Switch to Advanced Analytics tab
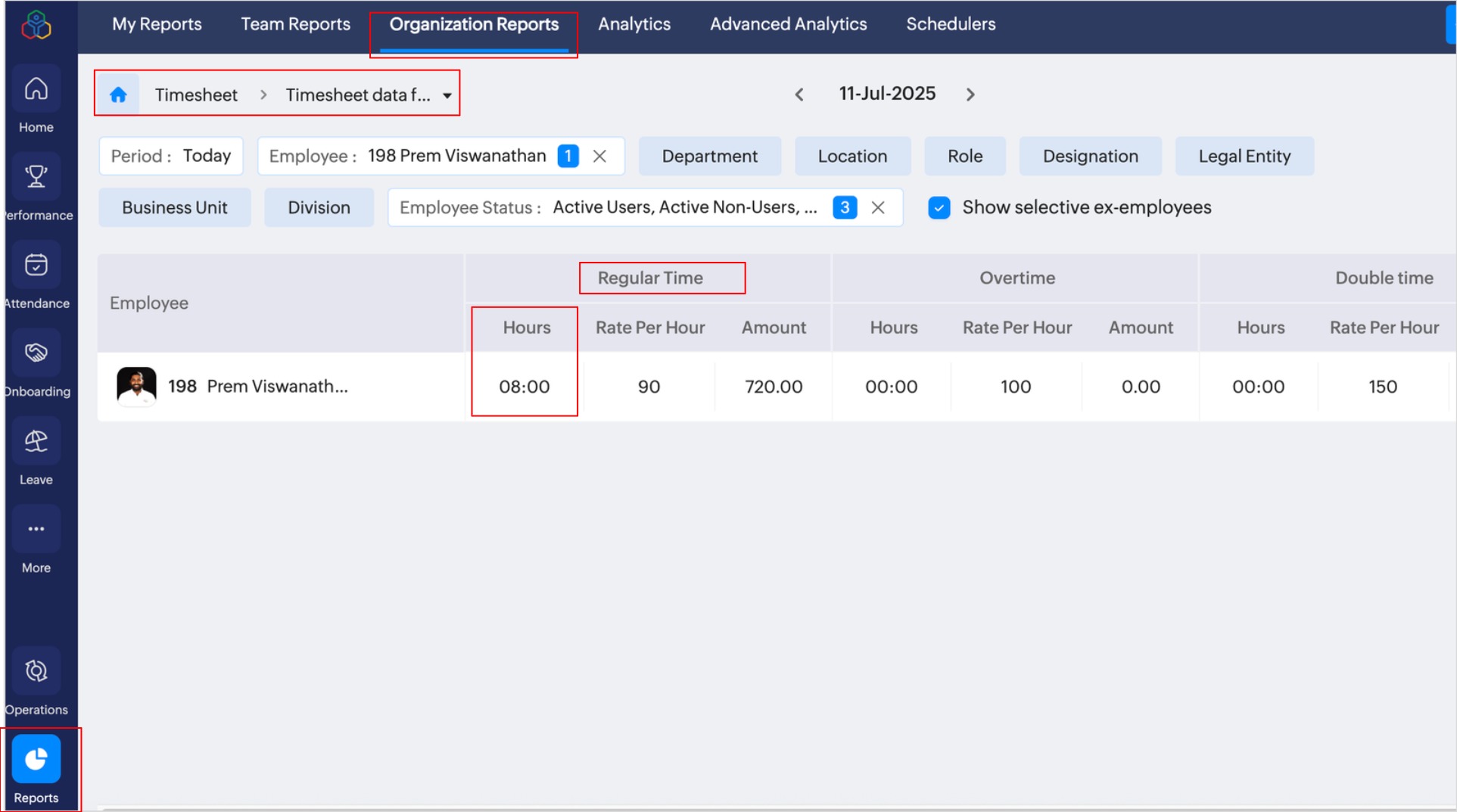The image size is (1457, 812). tap(788, 24)
